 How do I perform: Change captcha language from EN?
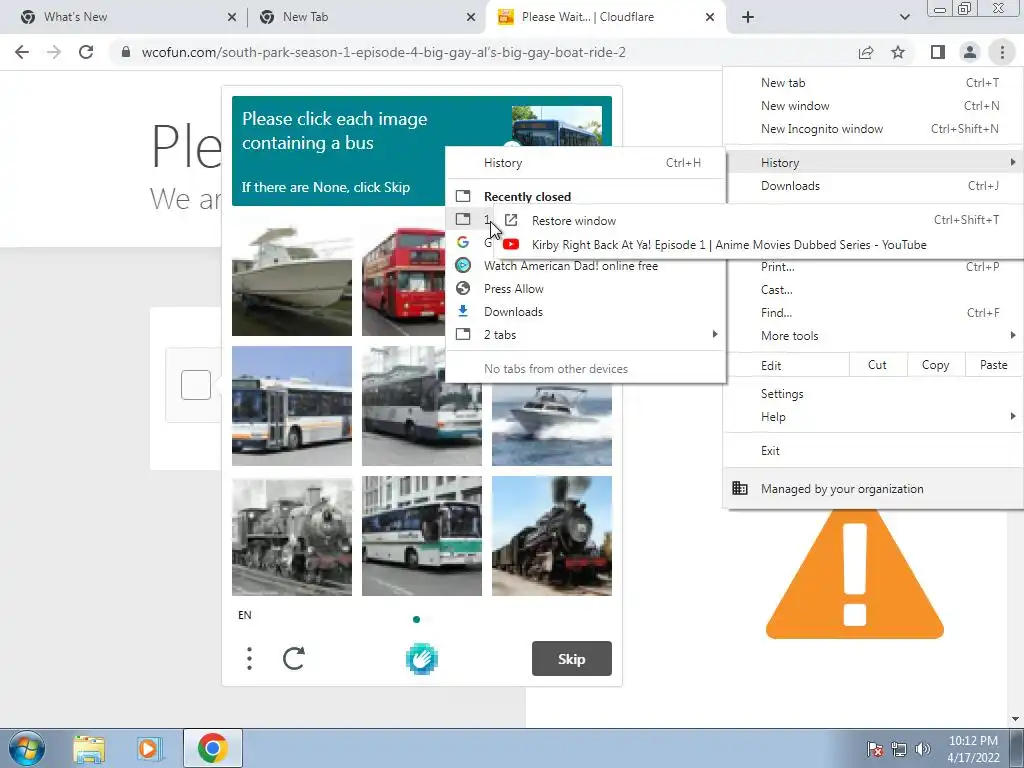pos(245,615)
